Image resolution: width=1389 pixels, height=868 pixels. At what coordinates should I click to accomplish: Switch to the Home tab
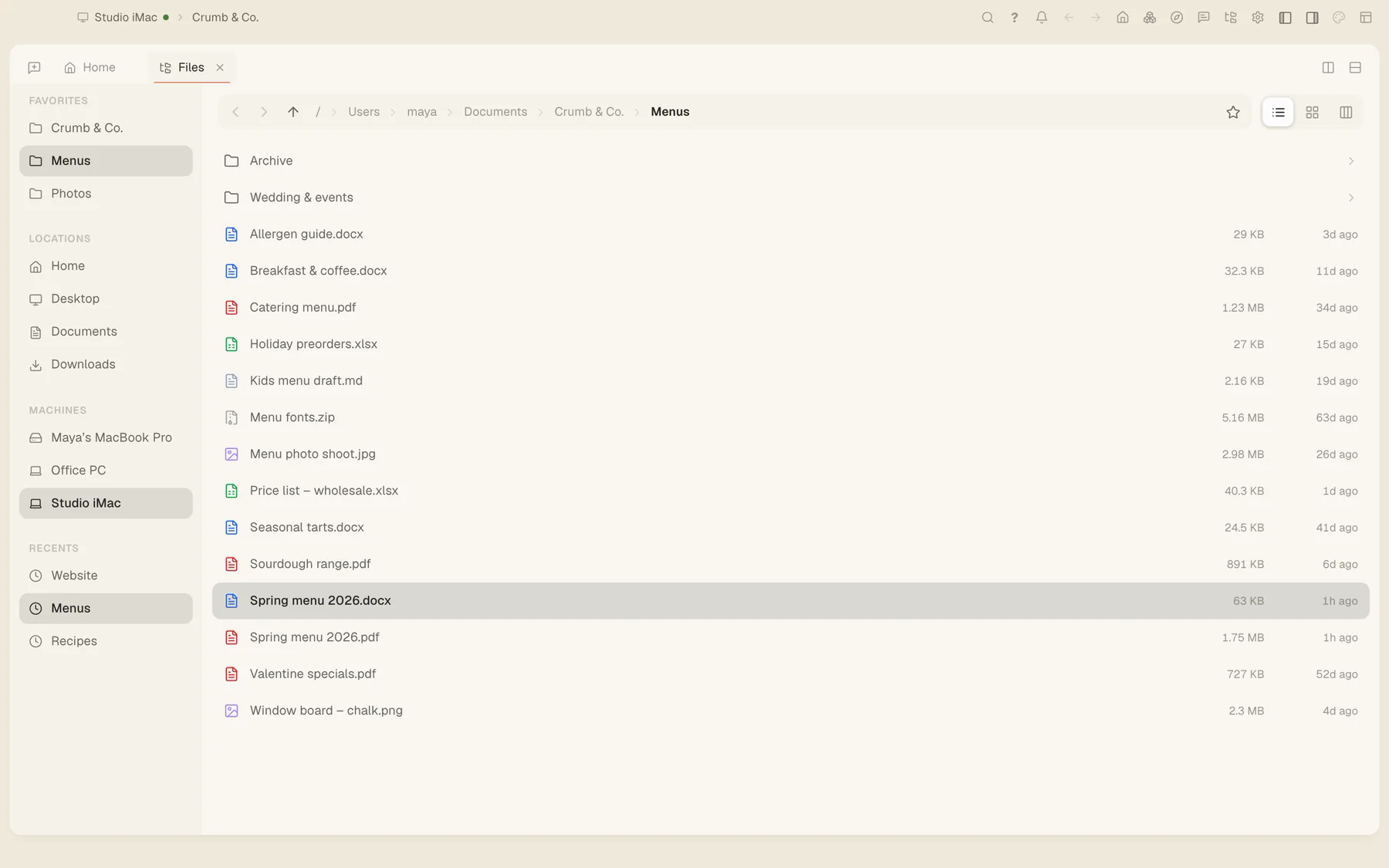90,67
